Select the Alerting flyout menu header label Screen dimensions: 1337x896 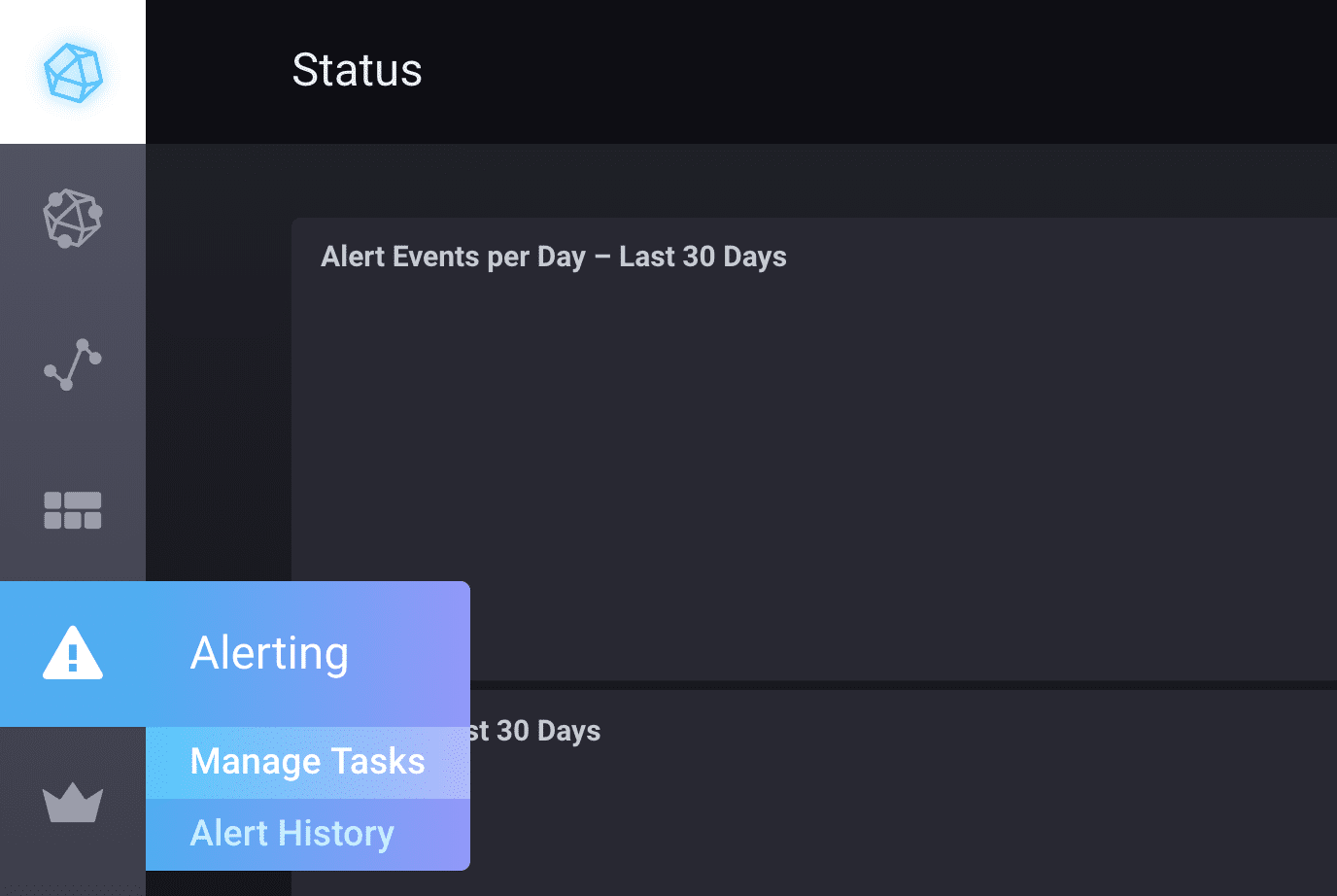coord(269,653)
